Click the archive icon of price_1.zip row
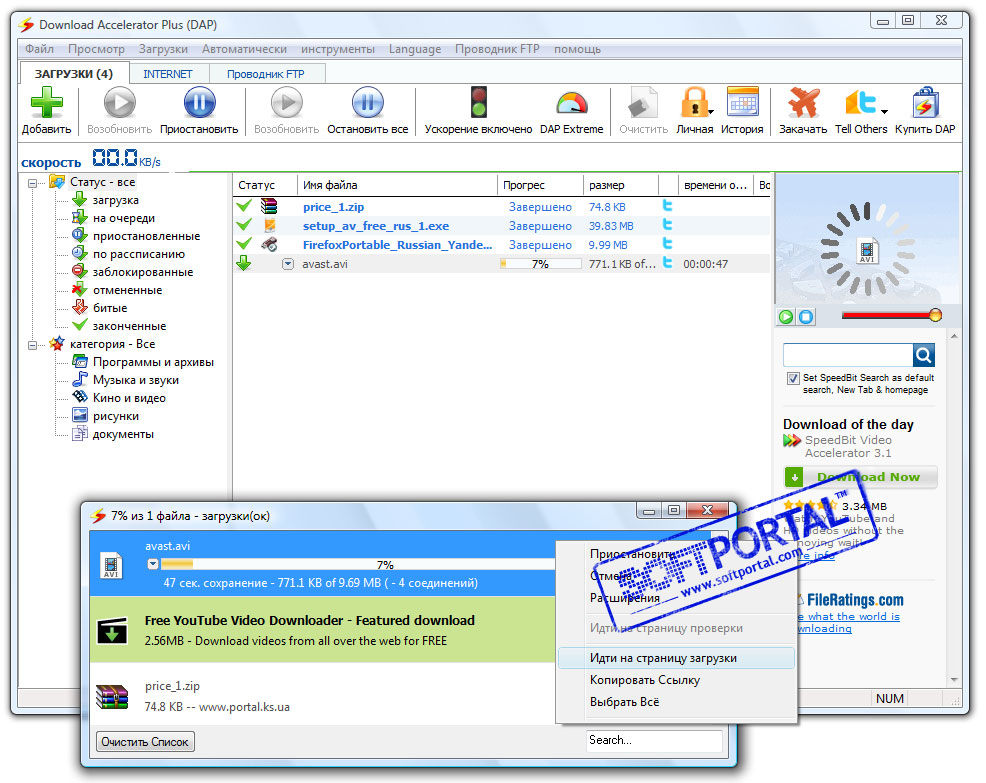Image resolution: width=986 pixels, height=783 pixels. pos(269,206)
